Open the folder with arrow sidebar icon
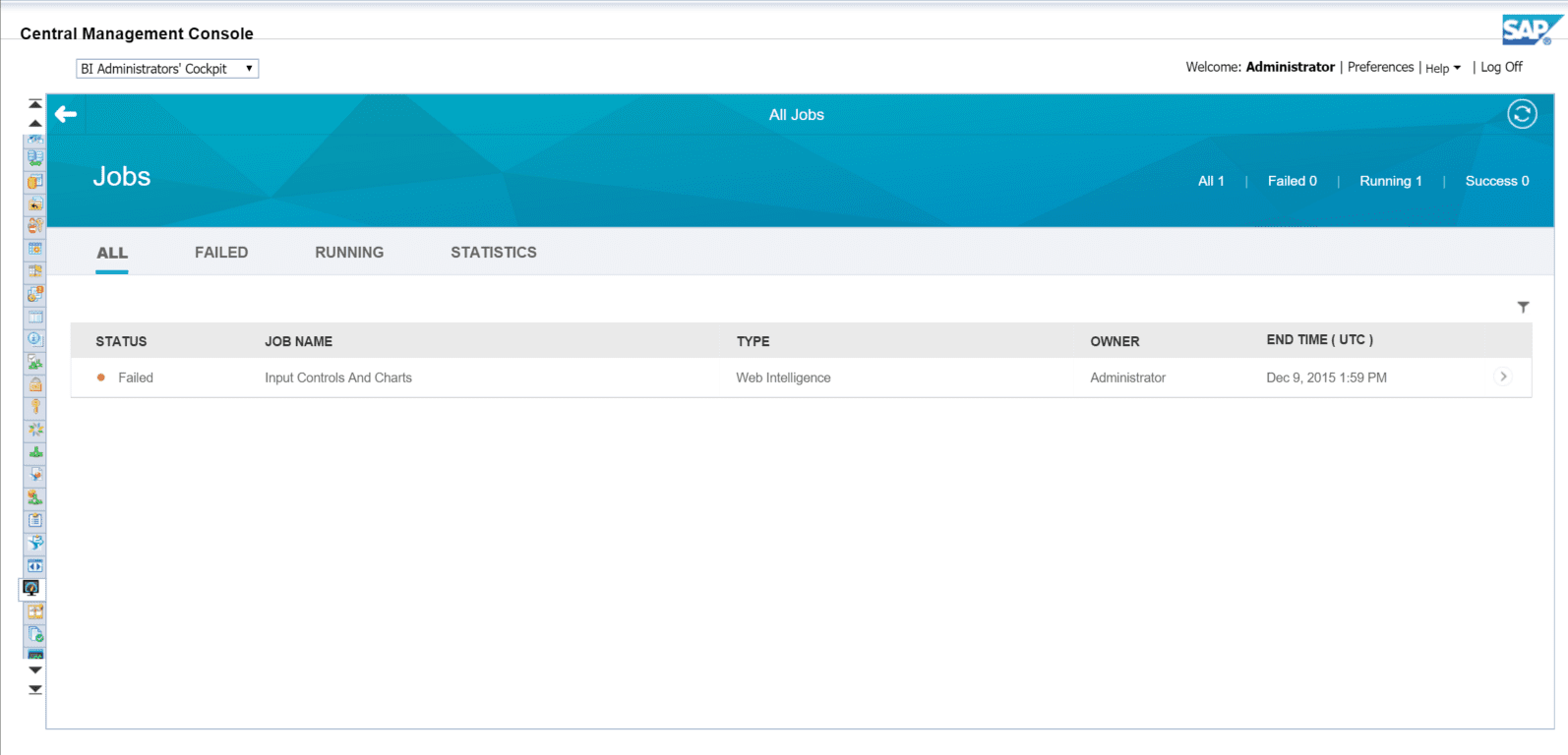Image resolution: width=1568 pixels, height=755 pixels. tap(35, 203)
